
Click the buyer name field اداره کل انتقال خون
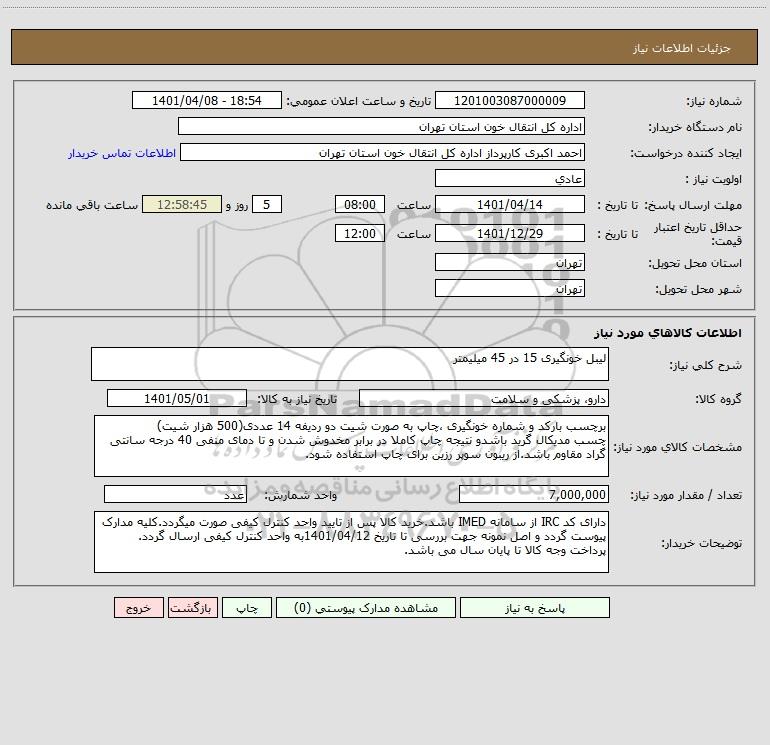381,127
